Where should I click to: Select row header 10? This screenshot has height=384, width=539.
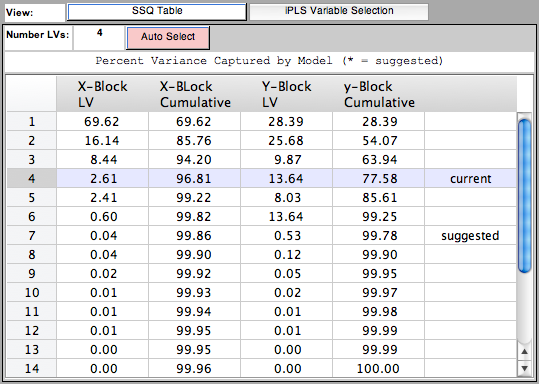point(32,293)
